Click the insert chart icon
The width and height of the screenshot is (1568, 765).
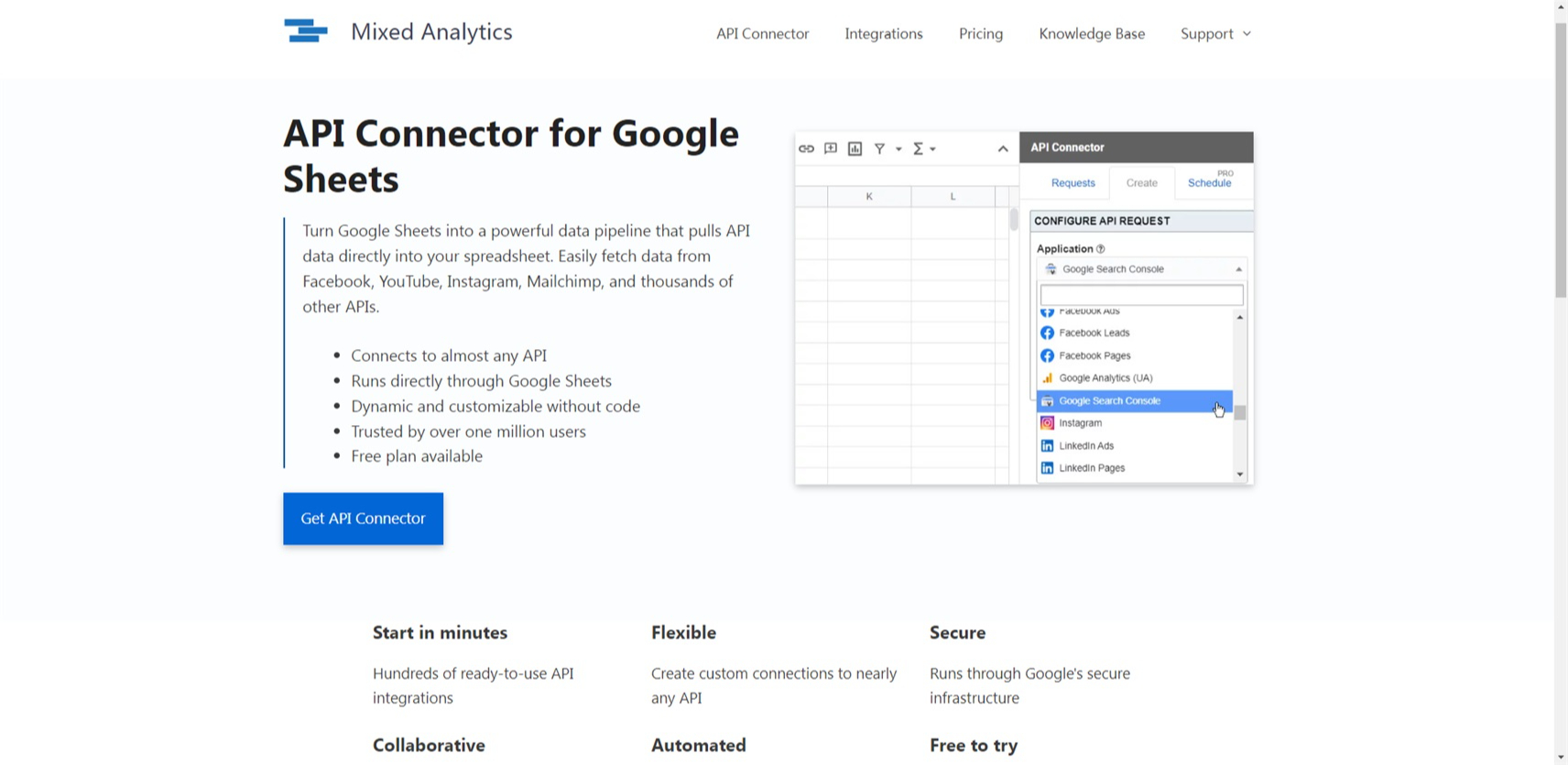point(855,148)
